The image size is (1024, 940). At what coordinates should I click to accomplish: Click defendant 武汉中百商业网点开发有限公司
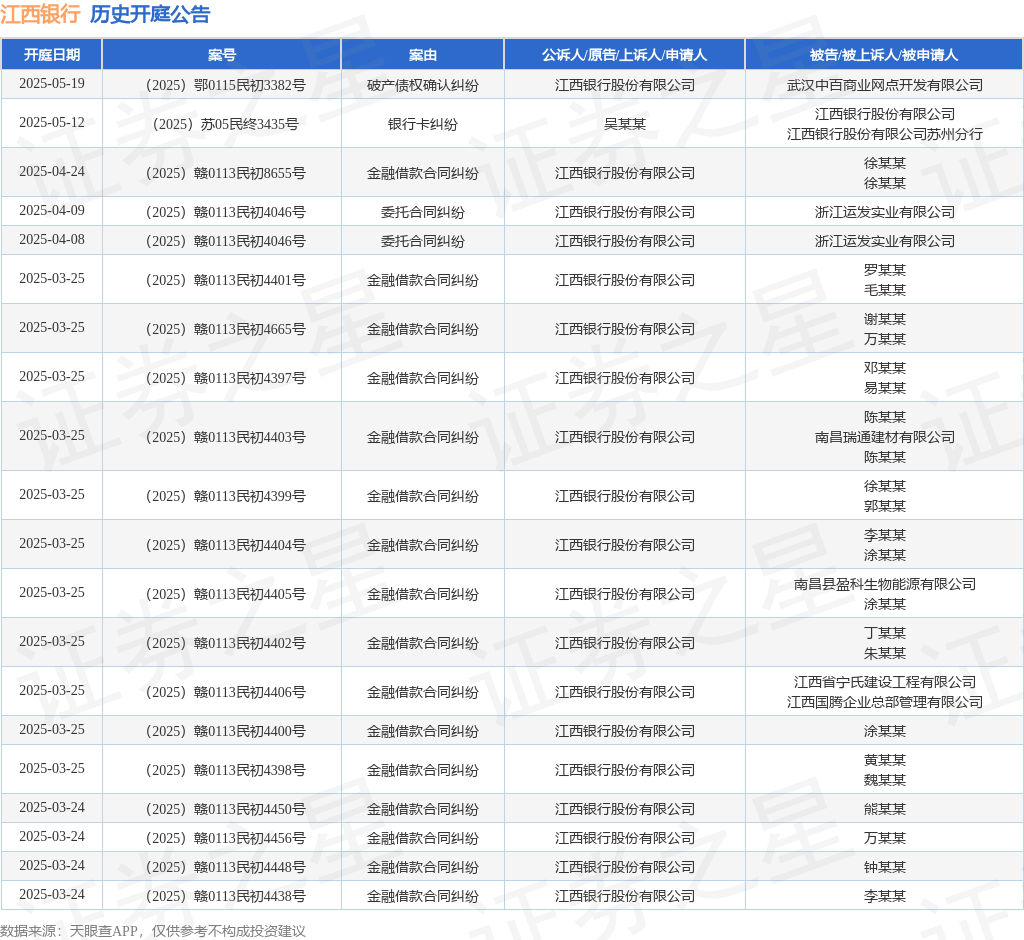tap(884, 85)
